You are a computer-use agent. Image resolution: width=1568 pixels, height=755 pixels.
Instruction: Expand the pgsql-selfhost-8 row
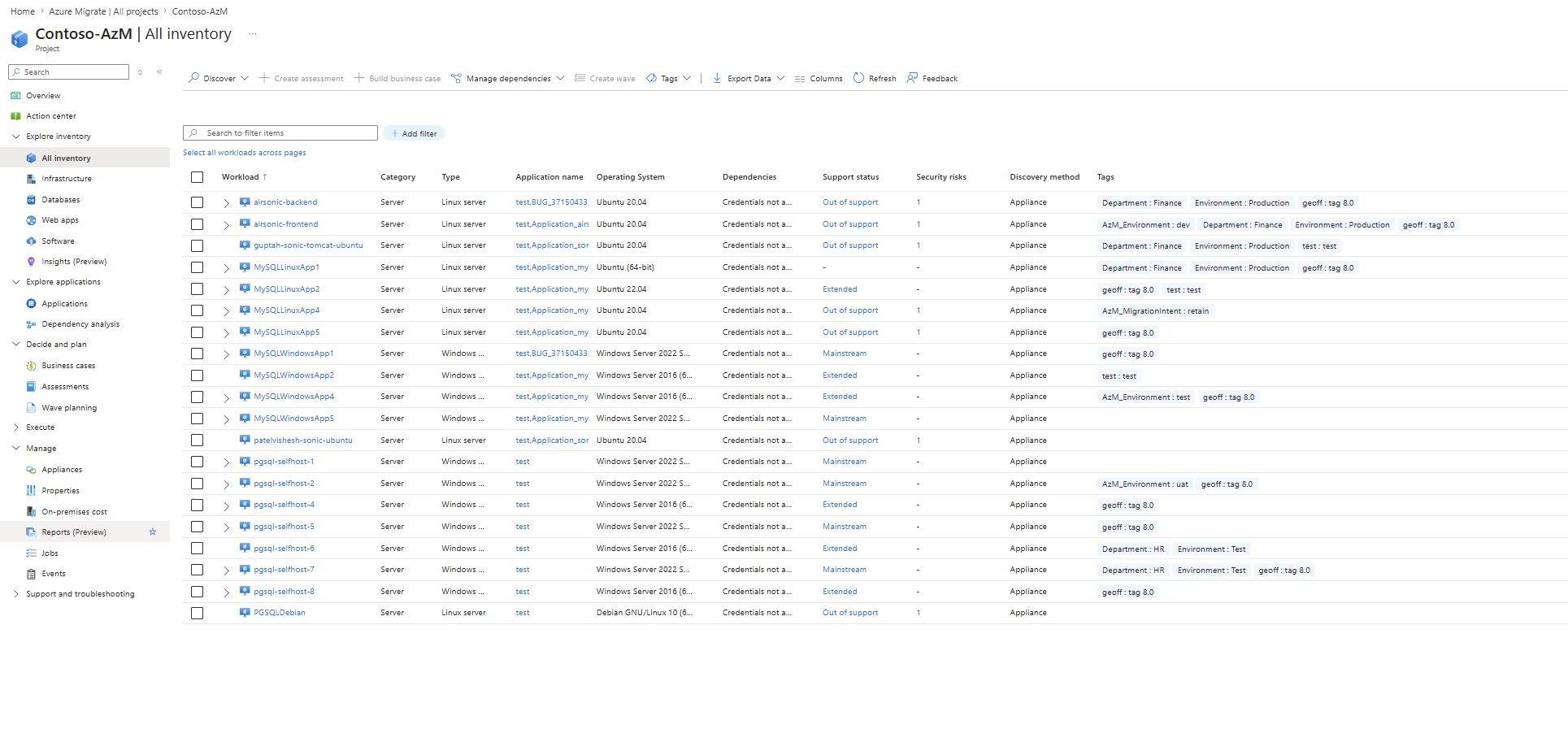[227, 592]
